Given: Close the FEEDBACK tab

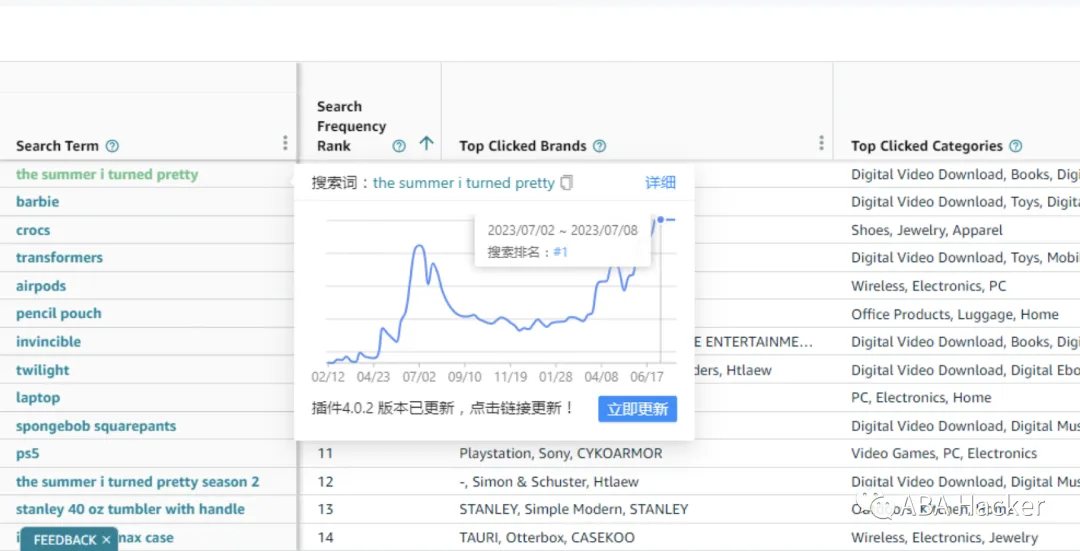Looking at the screenshot, I should (x=106, y=540).
